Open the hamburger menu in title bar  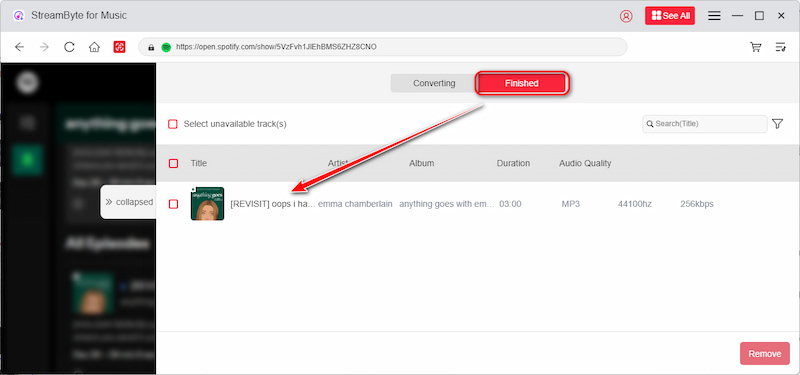coord(714,16)
